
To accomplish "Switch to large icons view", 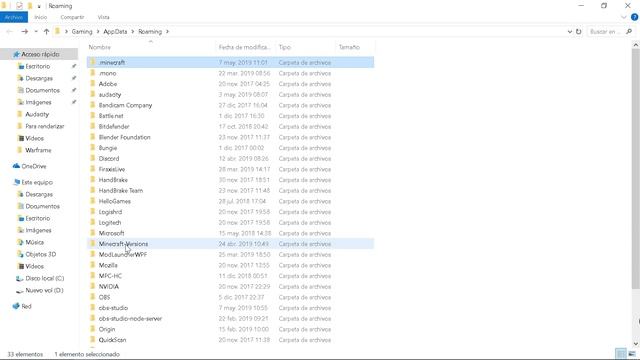I will pos(632,354).
